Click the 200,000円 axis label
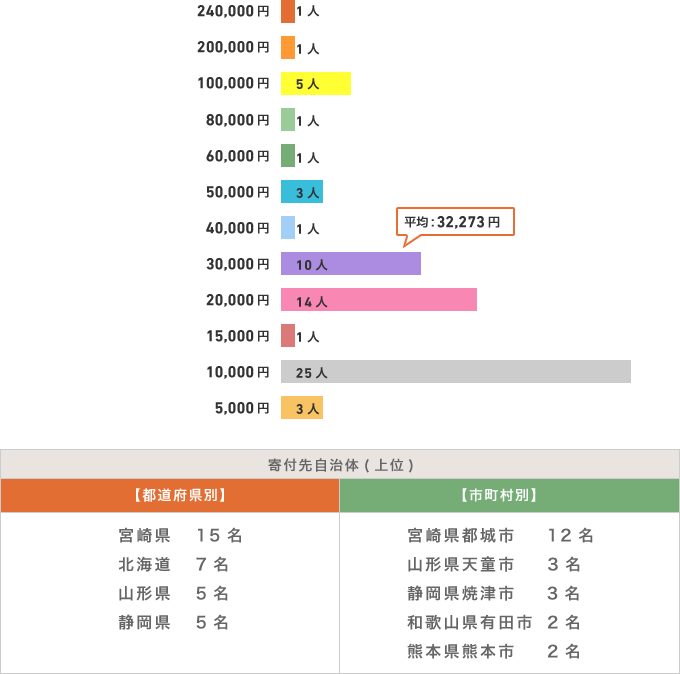This screenshot has width=680, height=674. pyautogui.click(x=234, y=48)
